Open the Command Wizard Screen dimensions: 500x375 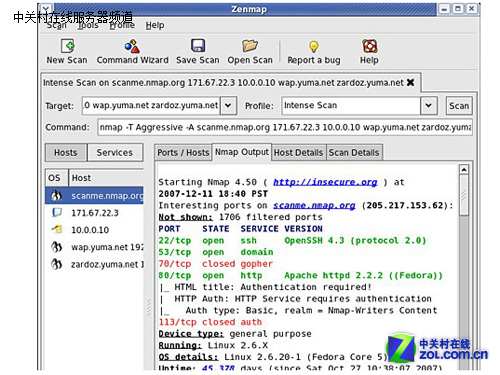[132, 46]
